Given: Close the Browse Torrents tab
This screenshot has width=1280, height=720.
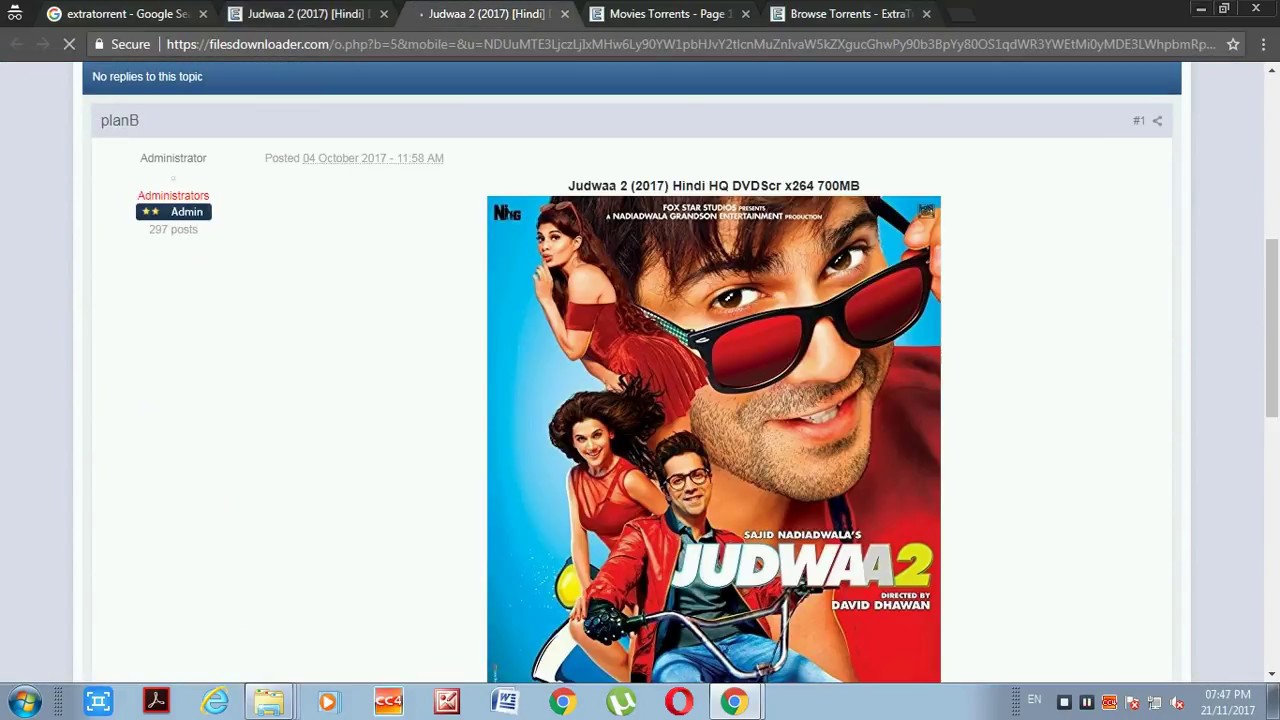Looking at the screenshot, I should tap(926, 14).
